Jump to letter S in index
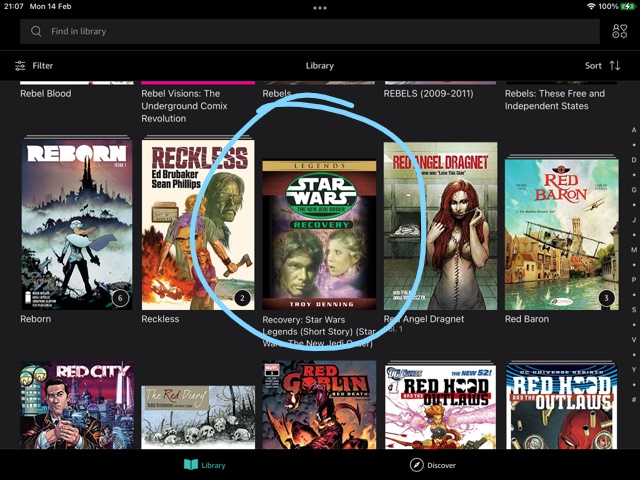 [634, 310]
